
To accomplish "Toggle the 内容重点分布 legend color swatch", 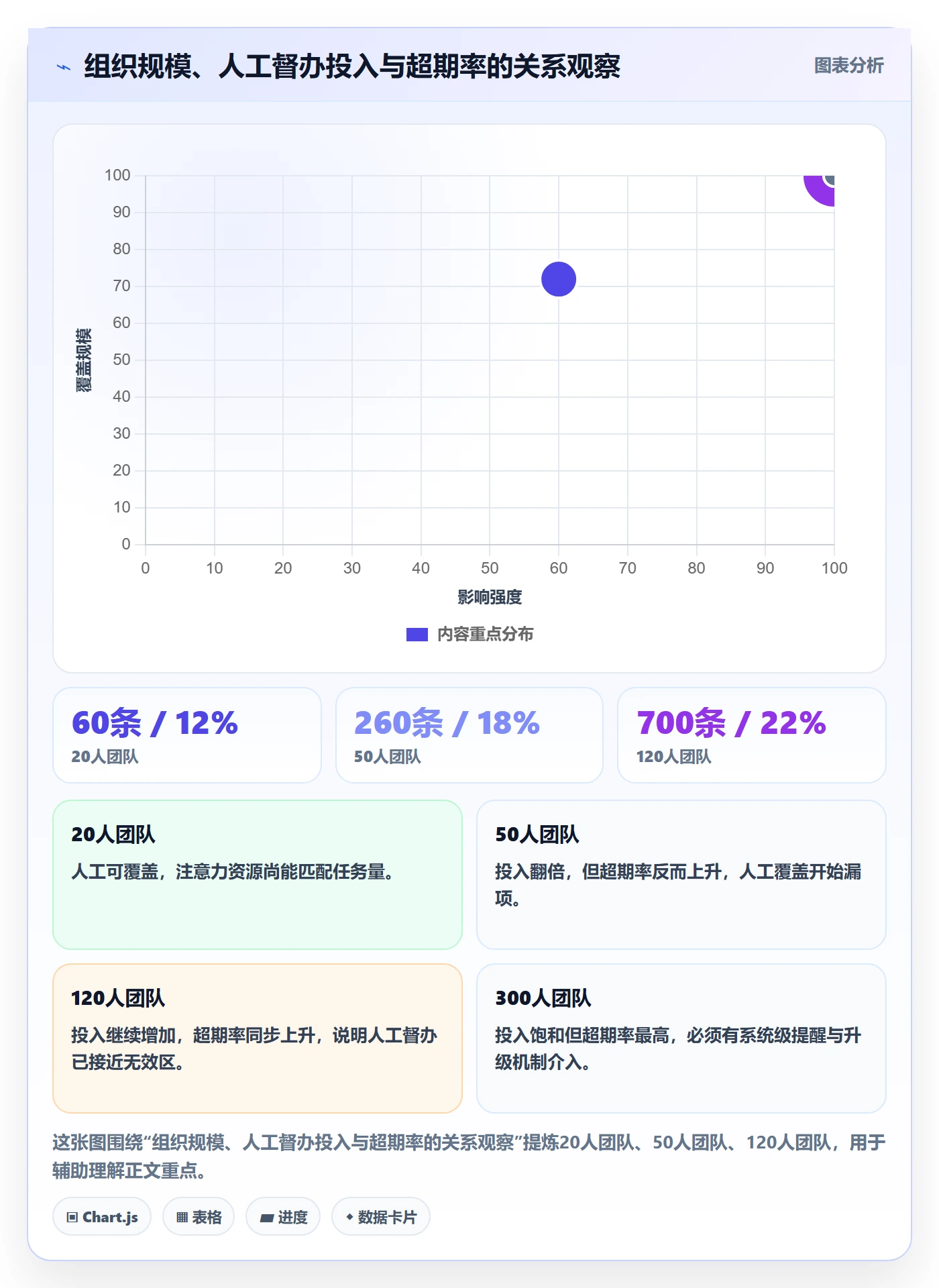I will coord(417,635).
